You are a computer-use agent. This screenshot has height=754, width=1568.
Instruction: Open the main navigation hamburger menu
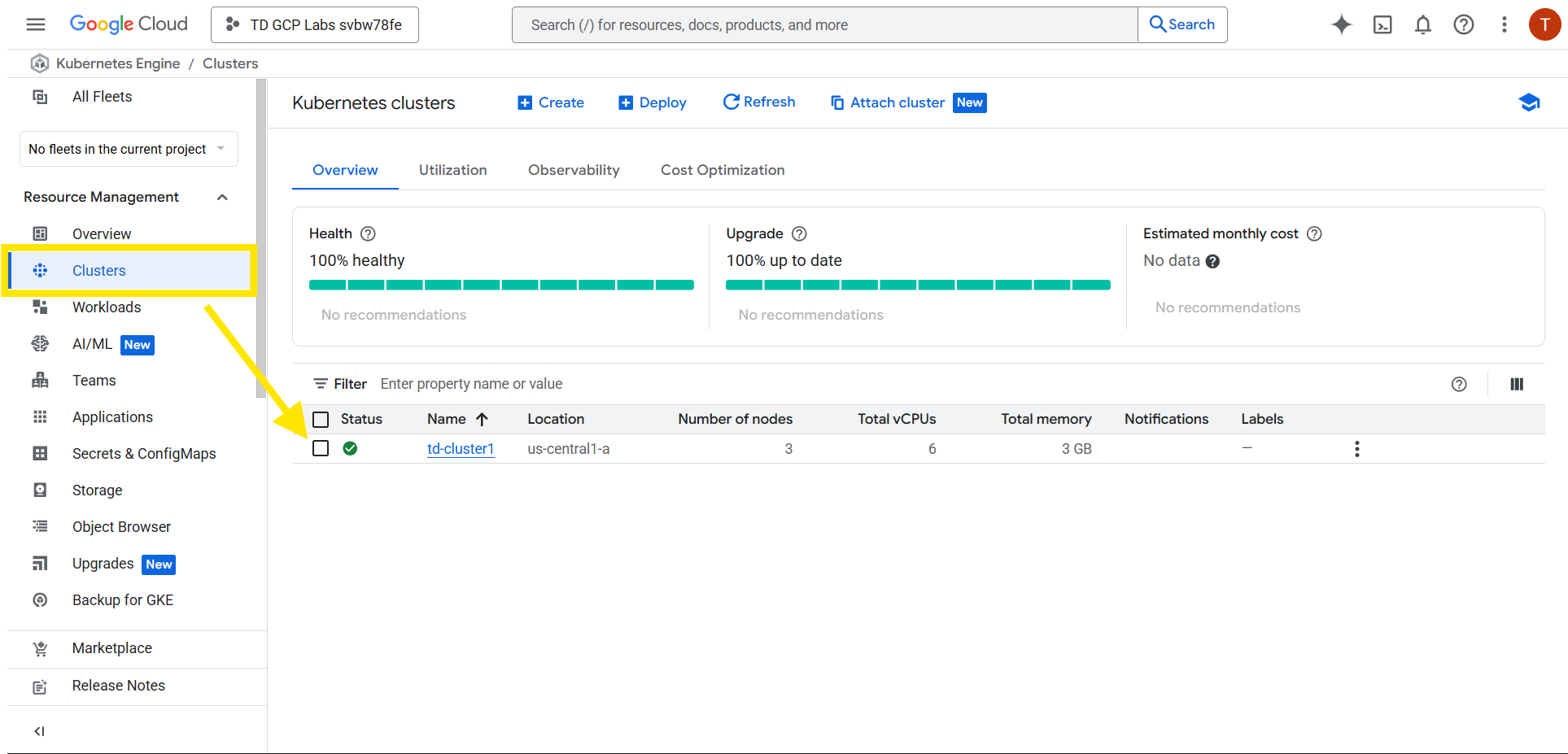pos(36,24)
